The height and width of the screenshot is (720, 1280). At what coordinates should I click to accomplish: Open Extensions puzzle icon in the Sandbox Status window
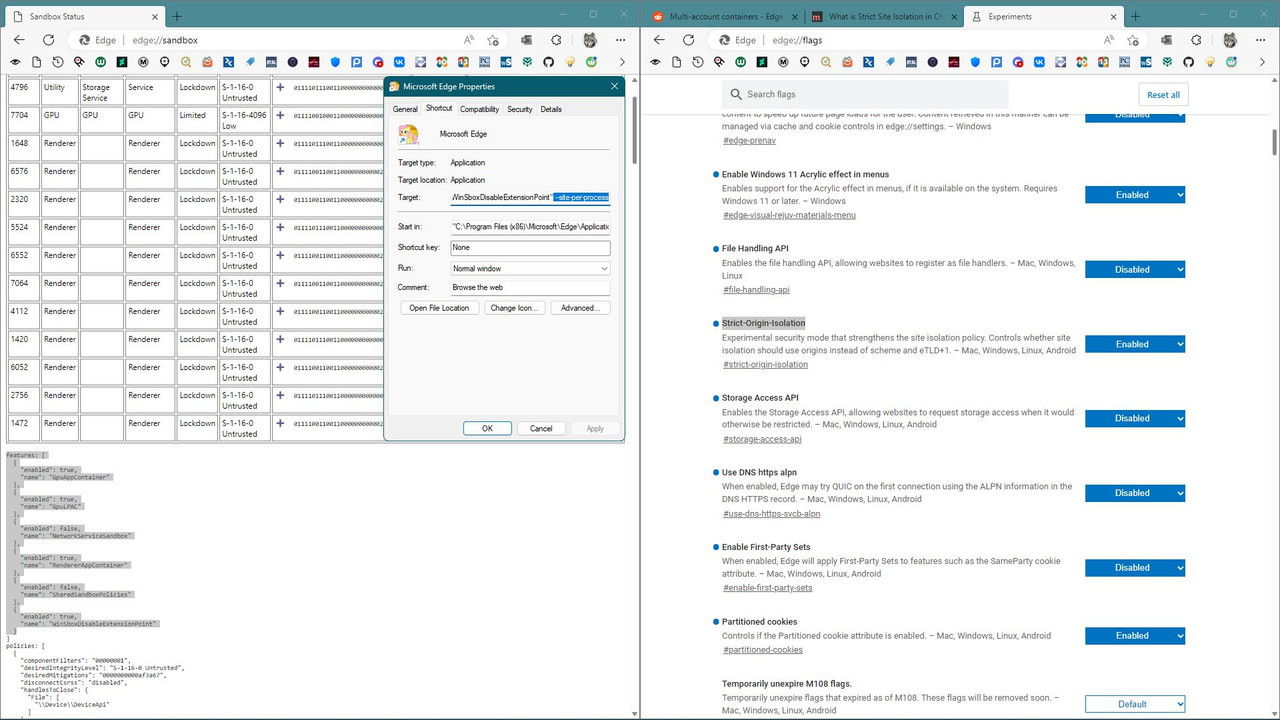557,40
